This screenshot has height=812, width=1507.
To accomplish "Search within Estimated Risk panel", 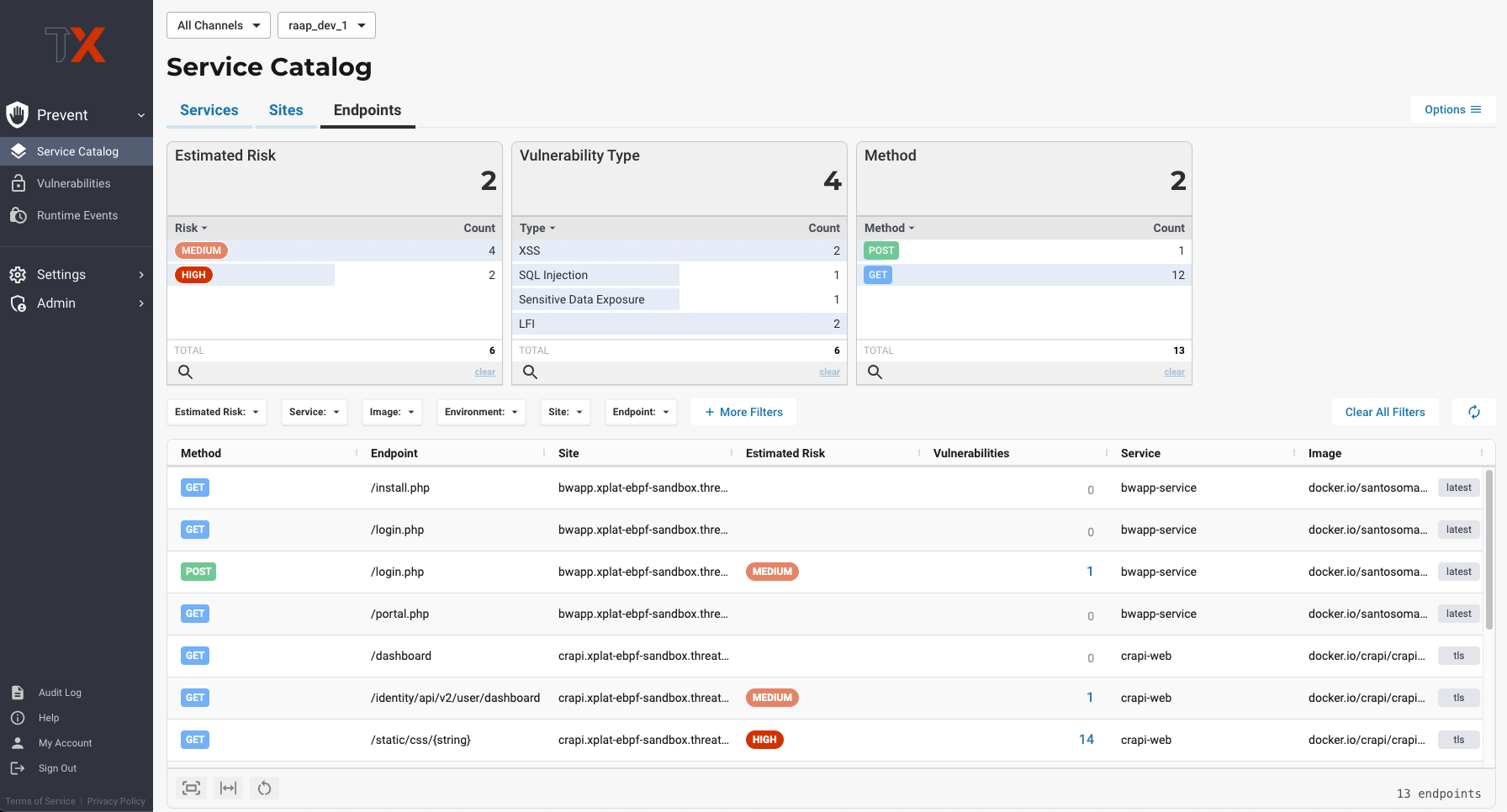I will click(186, 372).
